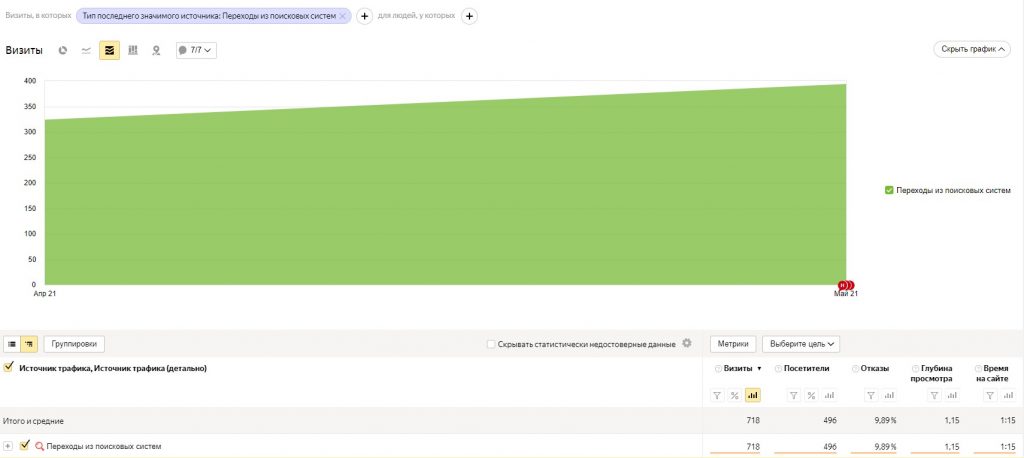Image resolution: width=1024 pixels, height=458 pixels.
Task: Remove the search systems source filter
Action: coord(342,17)
